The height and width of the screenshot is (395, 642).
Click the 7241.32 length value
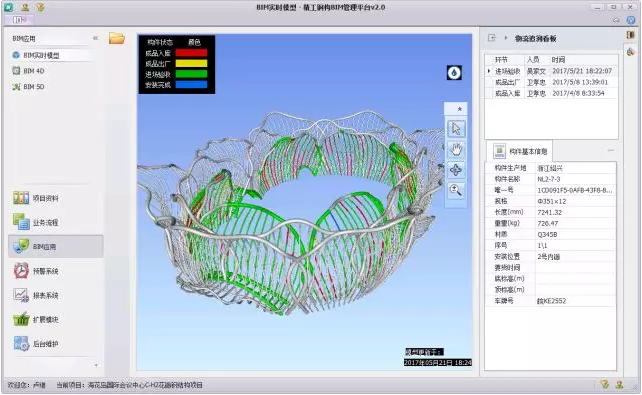point(549,212)
